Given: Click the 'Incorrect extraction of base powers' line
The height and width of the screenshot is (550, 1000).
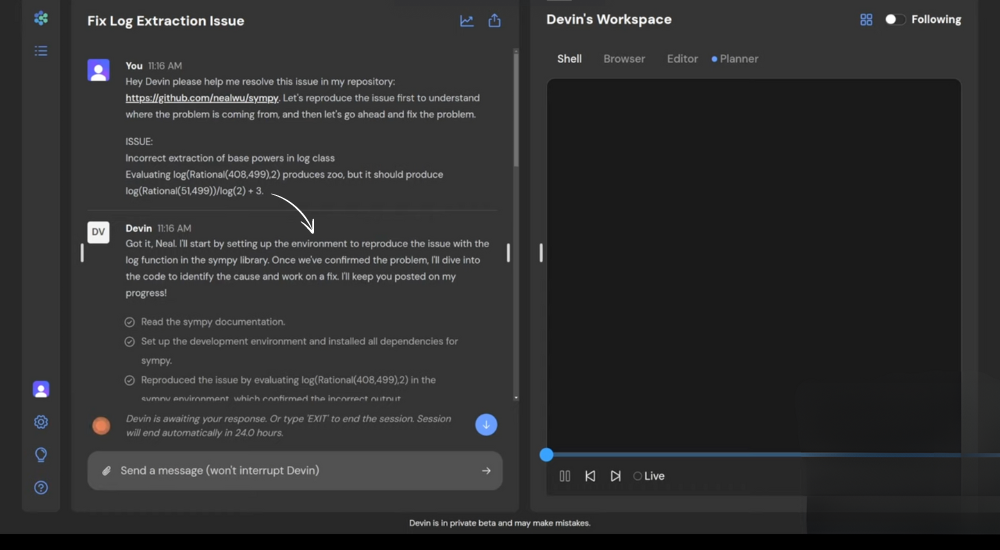Looking at the screenshot, I should click(230, 158).
